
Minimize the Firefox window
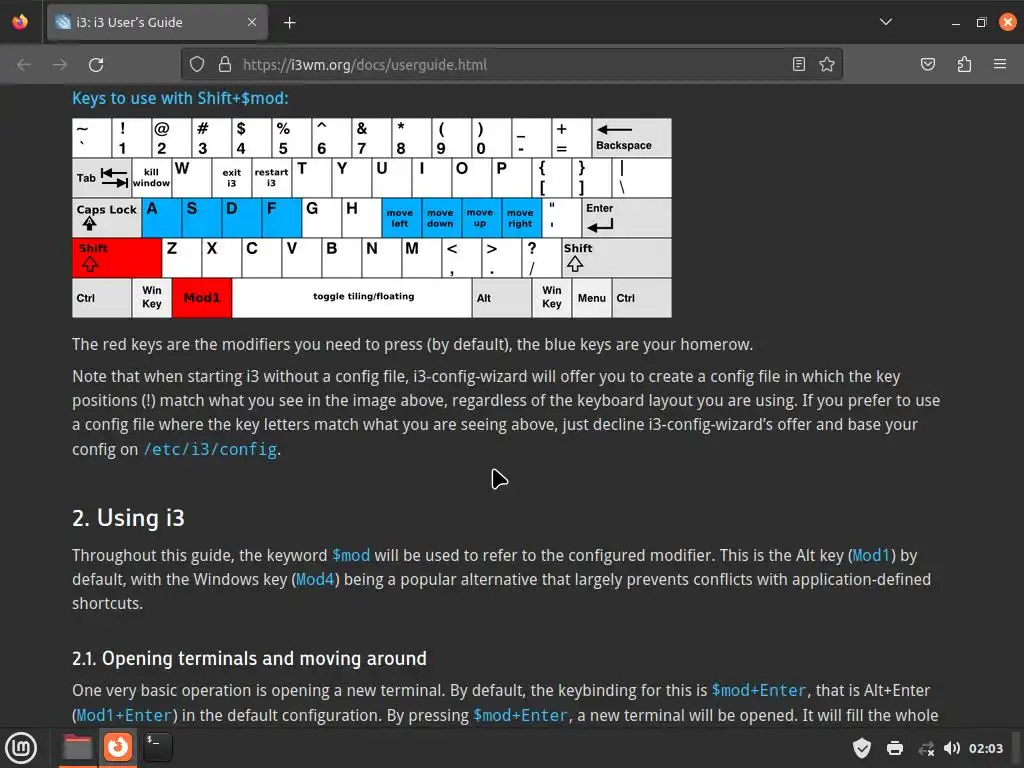tap(955, 23)
